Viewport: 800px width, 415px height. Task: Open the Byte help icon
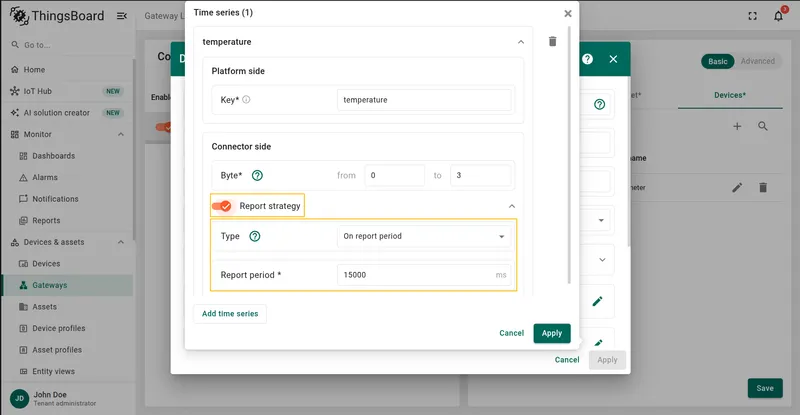[x=257, y=175]
